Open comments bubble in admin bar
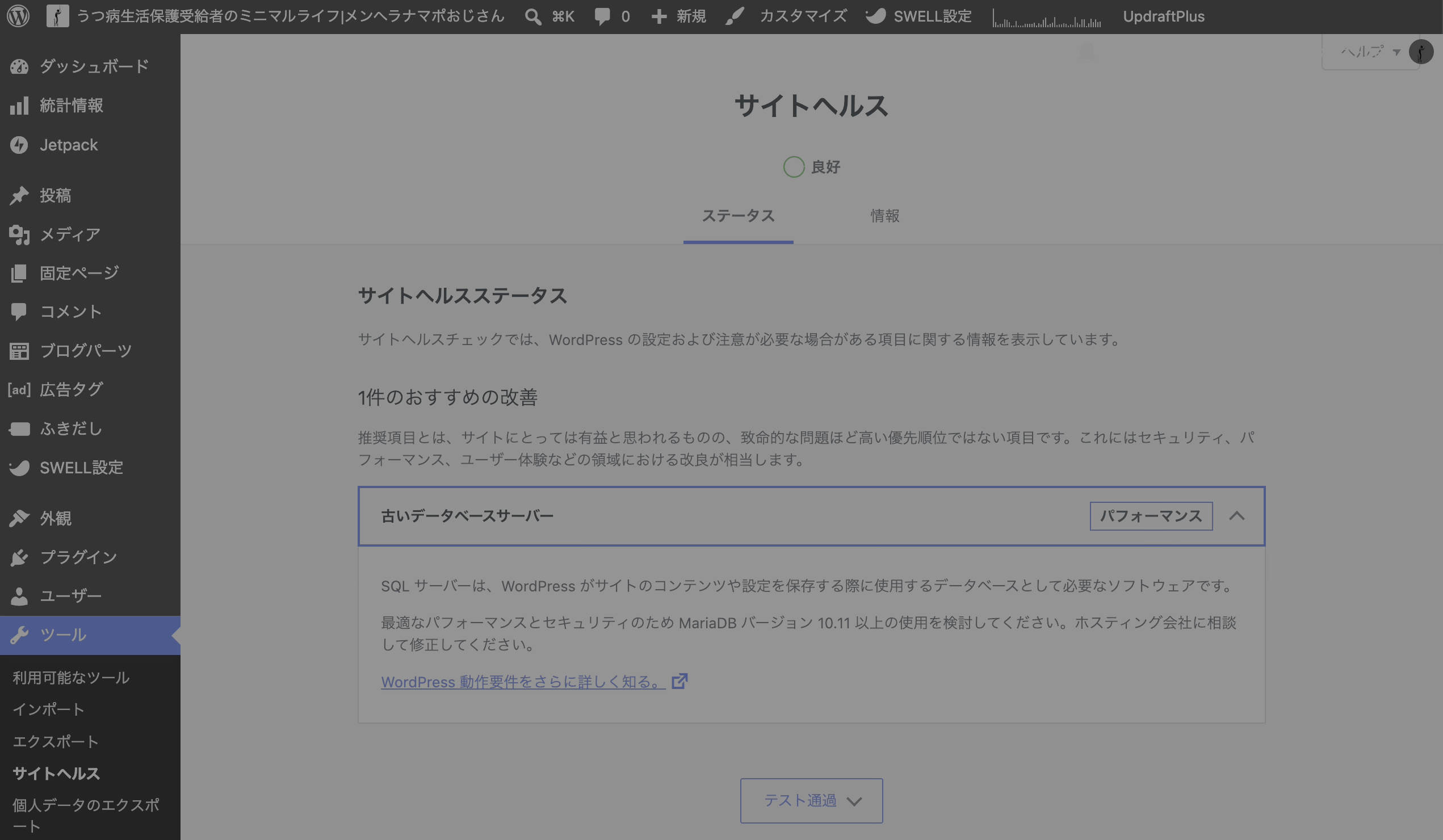Screen dimensions: 1443x840 [611, 16]
